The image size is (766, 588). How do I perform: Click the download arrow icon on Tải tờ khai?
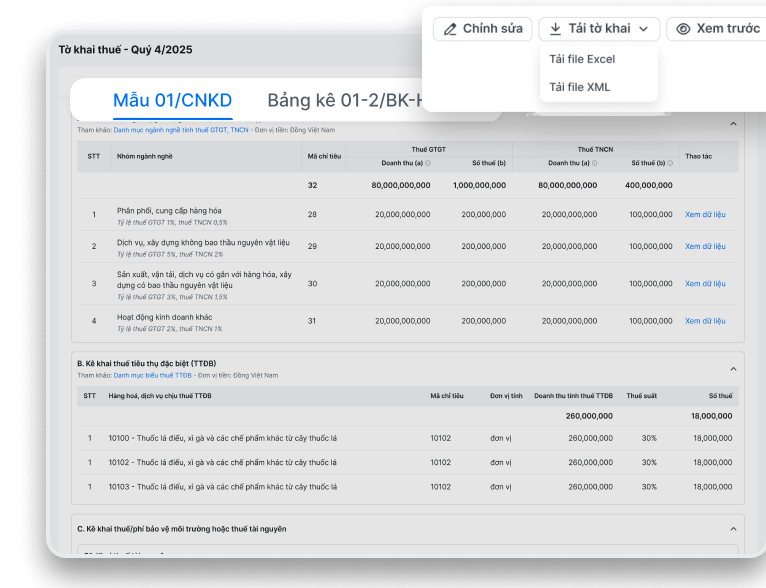click(x=555, y=29)
